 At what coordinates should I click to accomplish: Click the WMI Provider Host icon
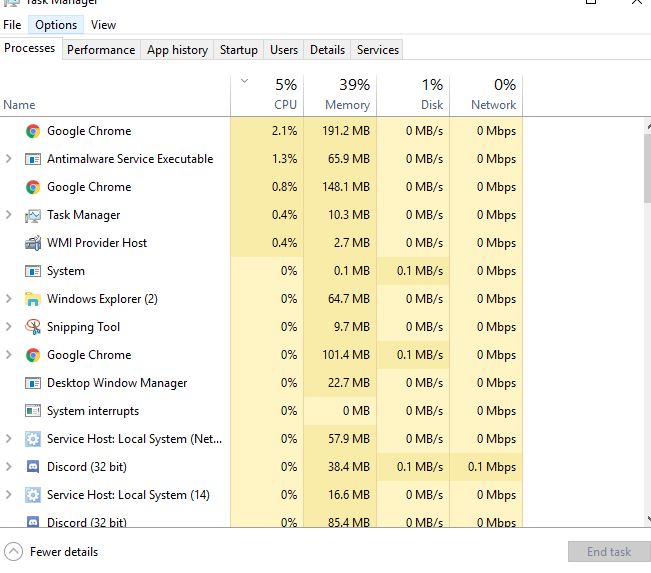coord(33,243)
